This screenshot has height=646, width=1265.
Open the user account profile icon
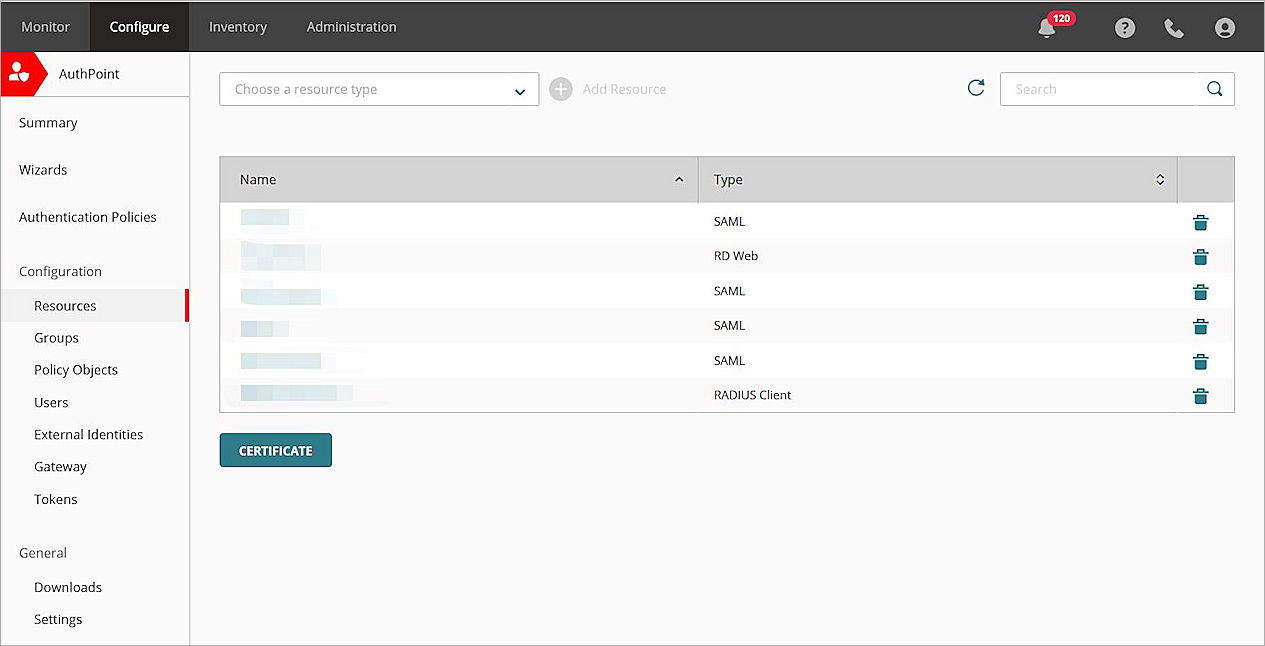point(1224,28)
